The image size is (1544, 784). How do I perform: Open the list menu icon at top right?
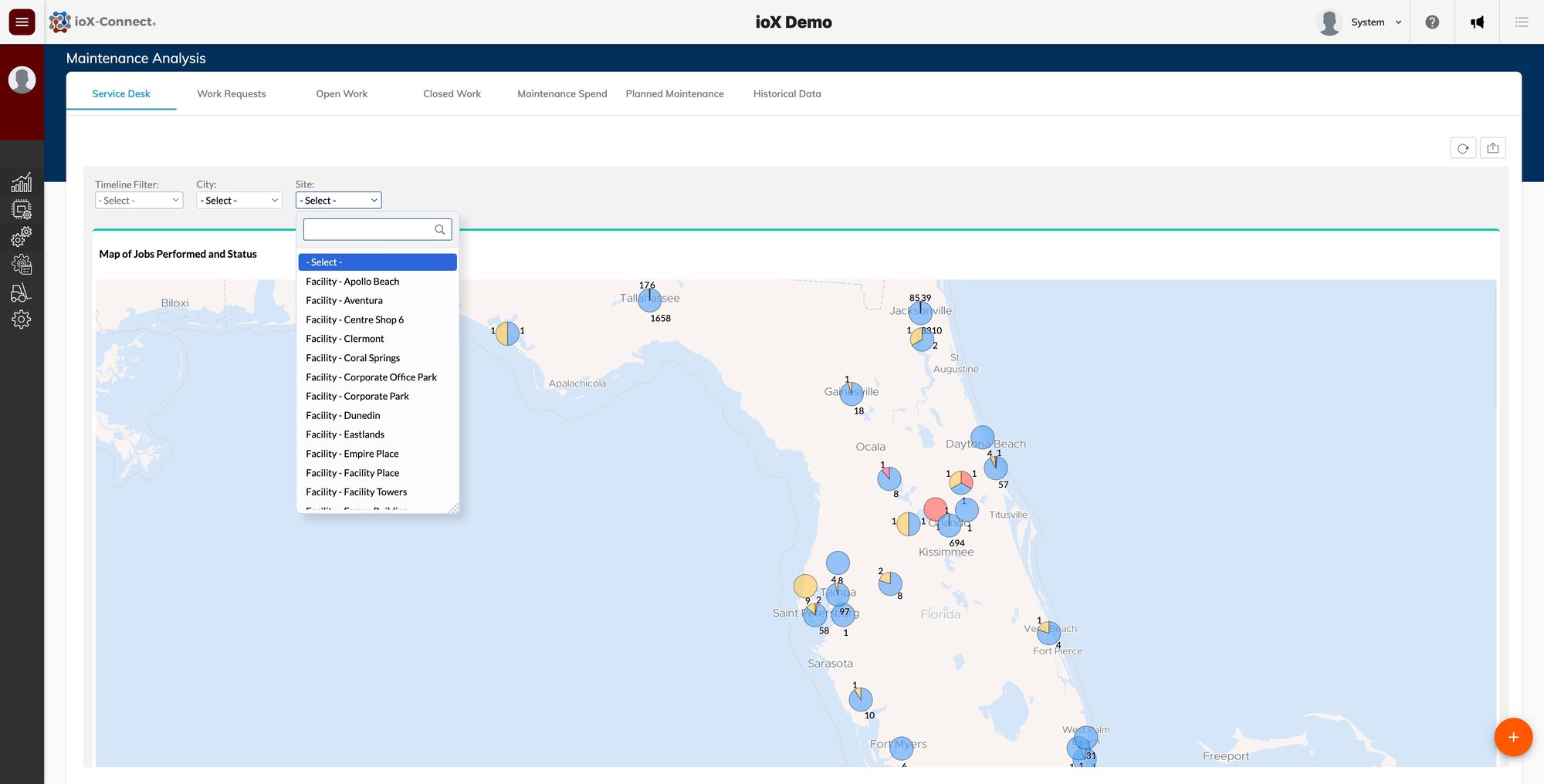coord(1522,22)
